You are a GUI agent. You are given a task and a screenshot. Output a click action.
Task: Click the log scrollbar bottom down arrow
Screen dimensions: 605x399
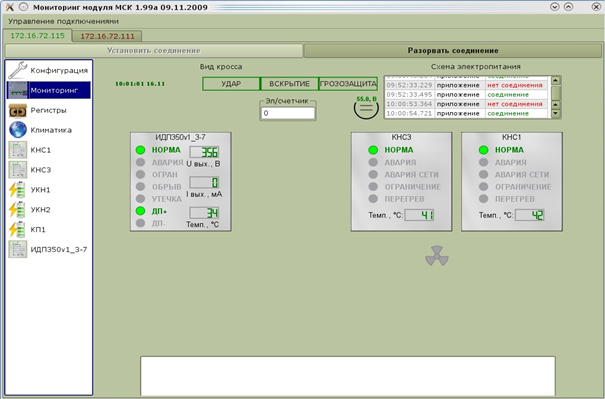(556, 113)
